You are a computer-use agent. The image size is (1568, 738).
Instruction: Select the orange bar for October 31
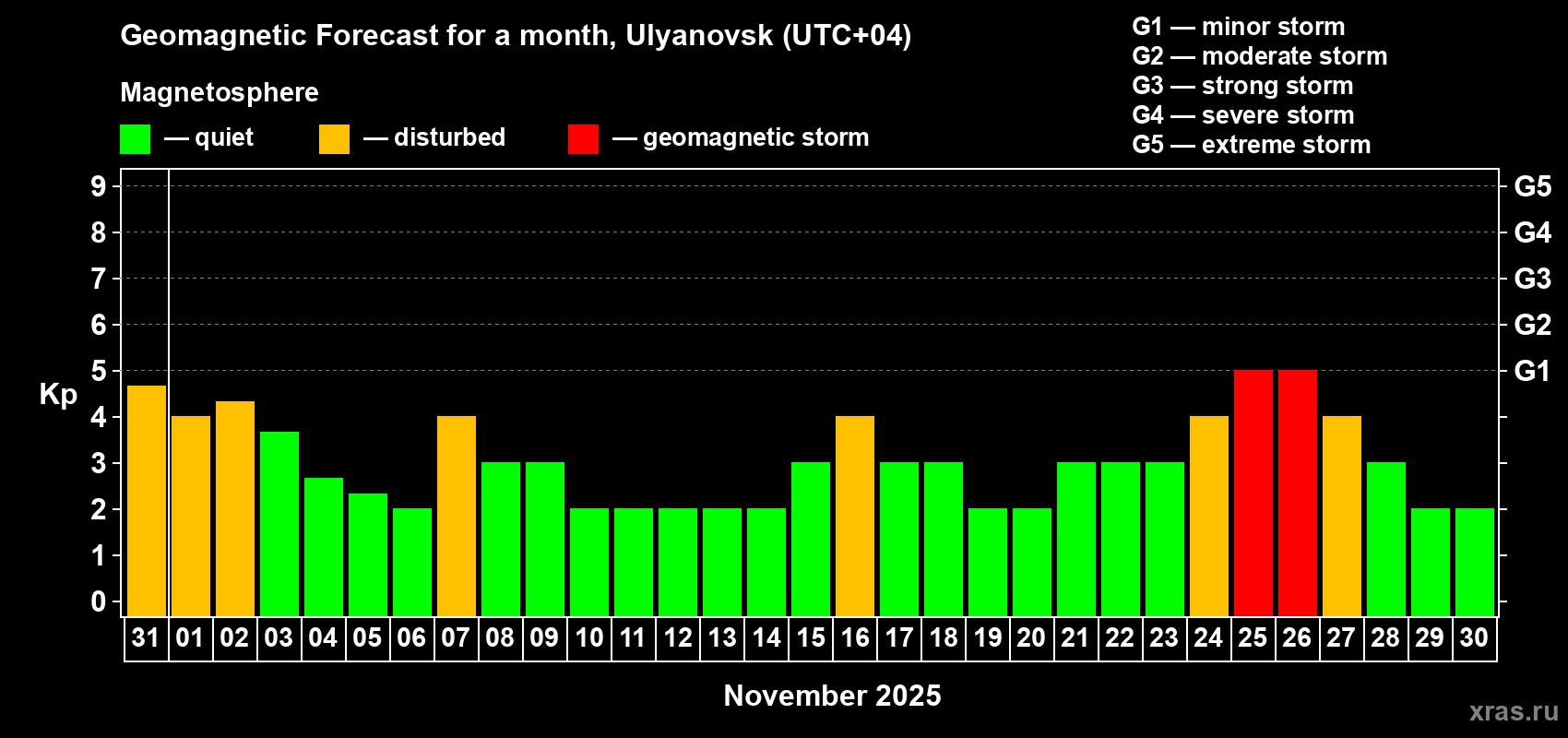[x=147, y=501]
